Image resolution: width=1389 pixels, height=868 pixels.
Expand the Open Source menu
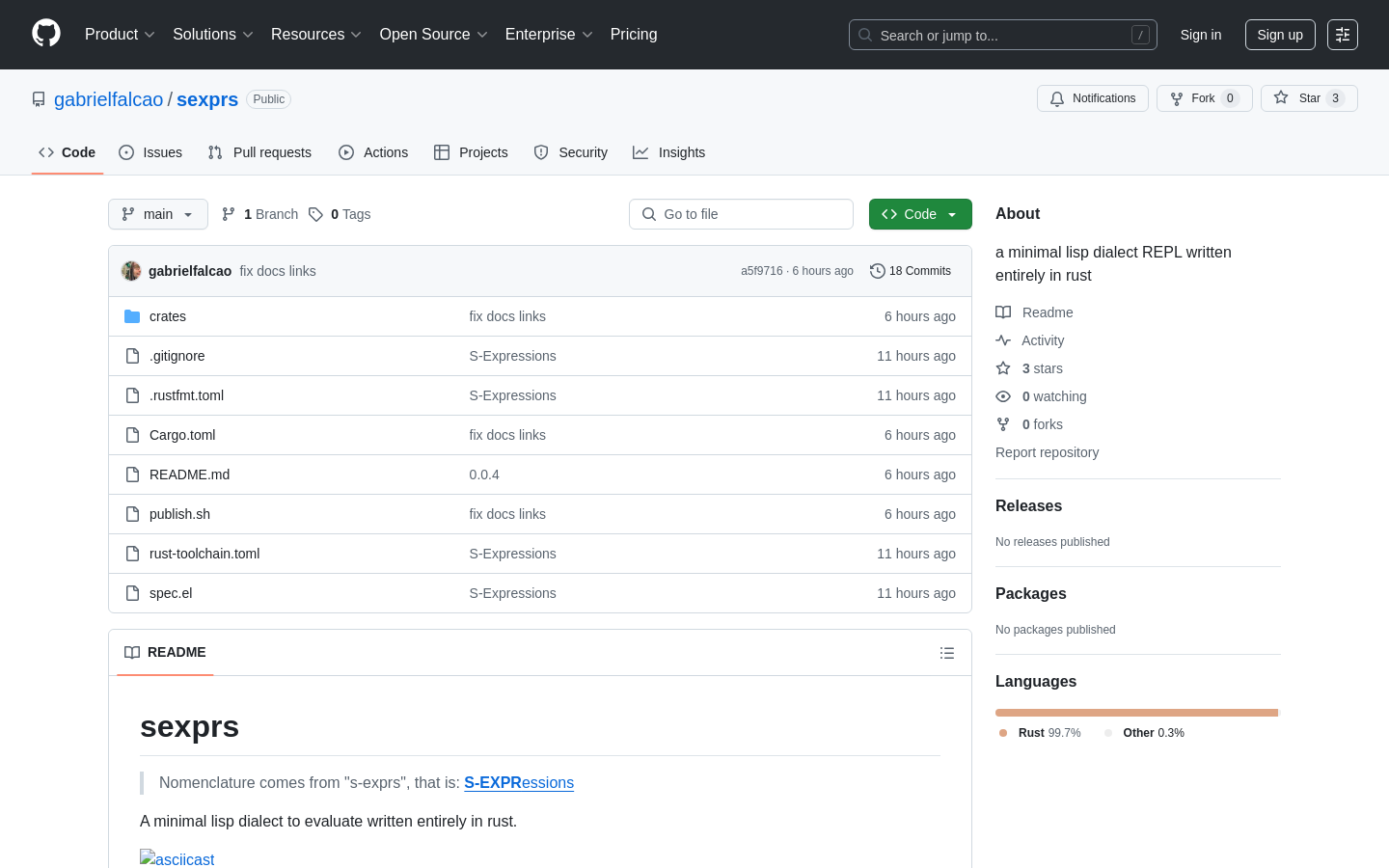click(433, 35)
